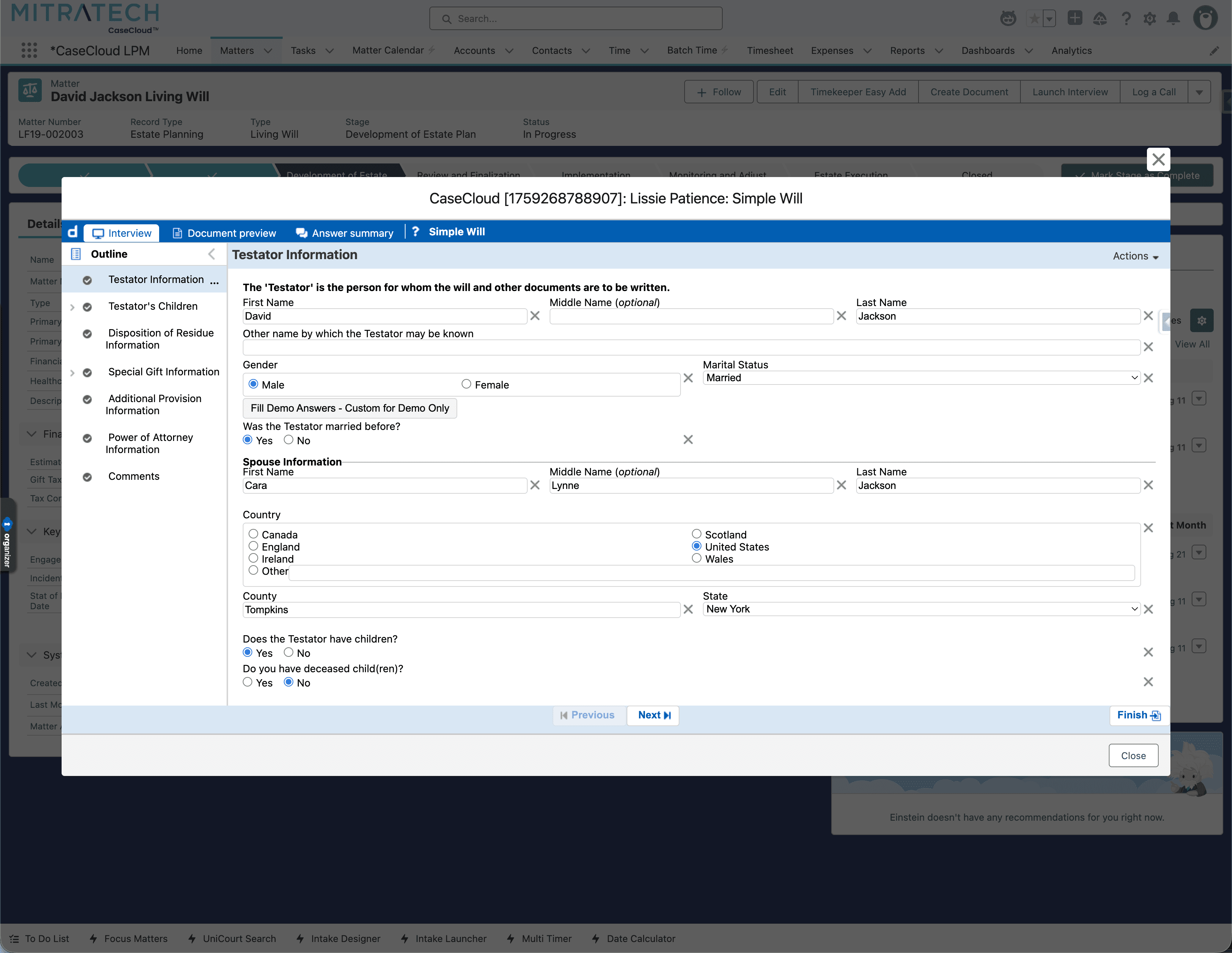
Task: Close the interview modal with X
Action: [1158, 159]
